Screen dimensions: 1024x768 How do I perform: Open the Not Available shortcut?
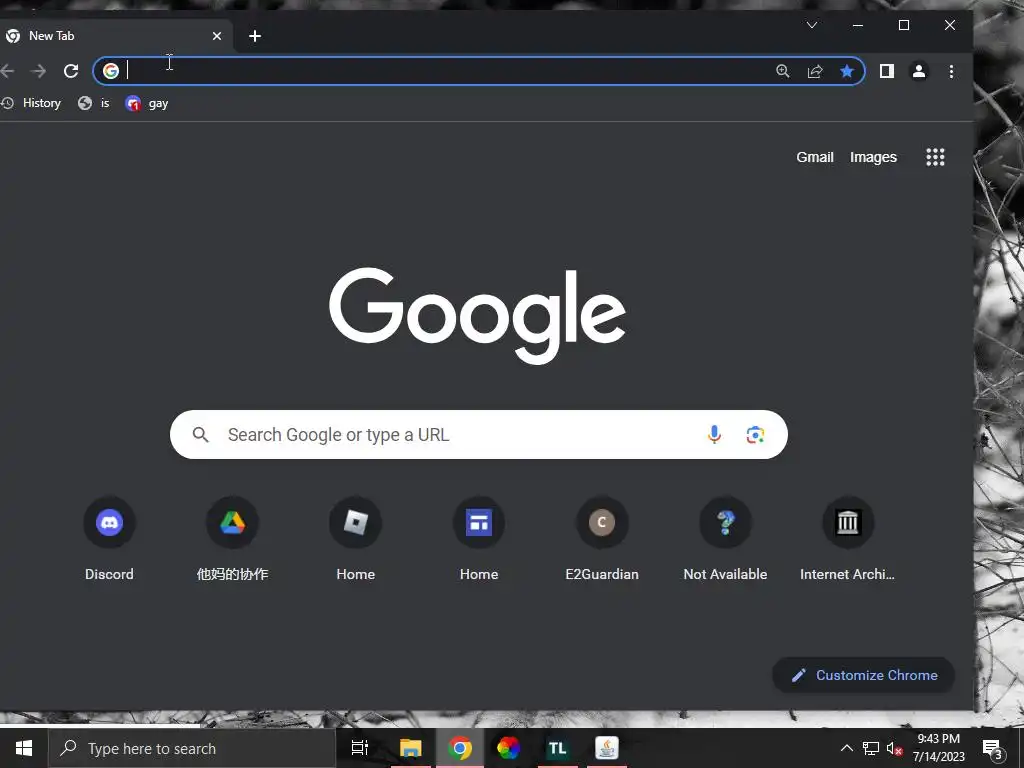[725, 539]
